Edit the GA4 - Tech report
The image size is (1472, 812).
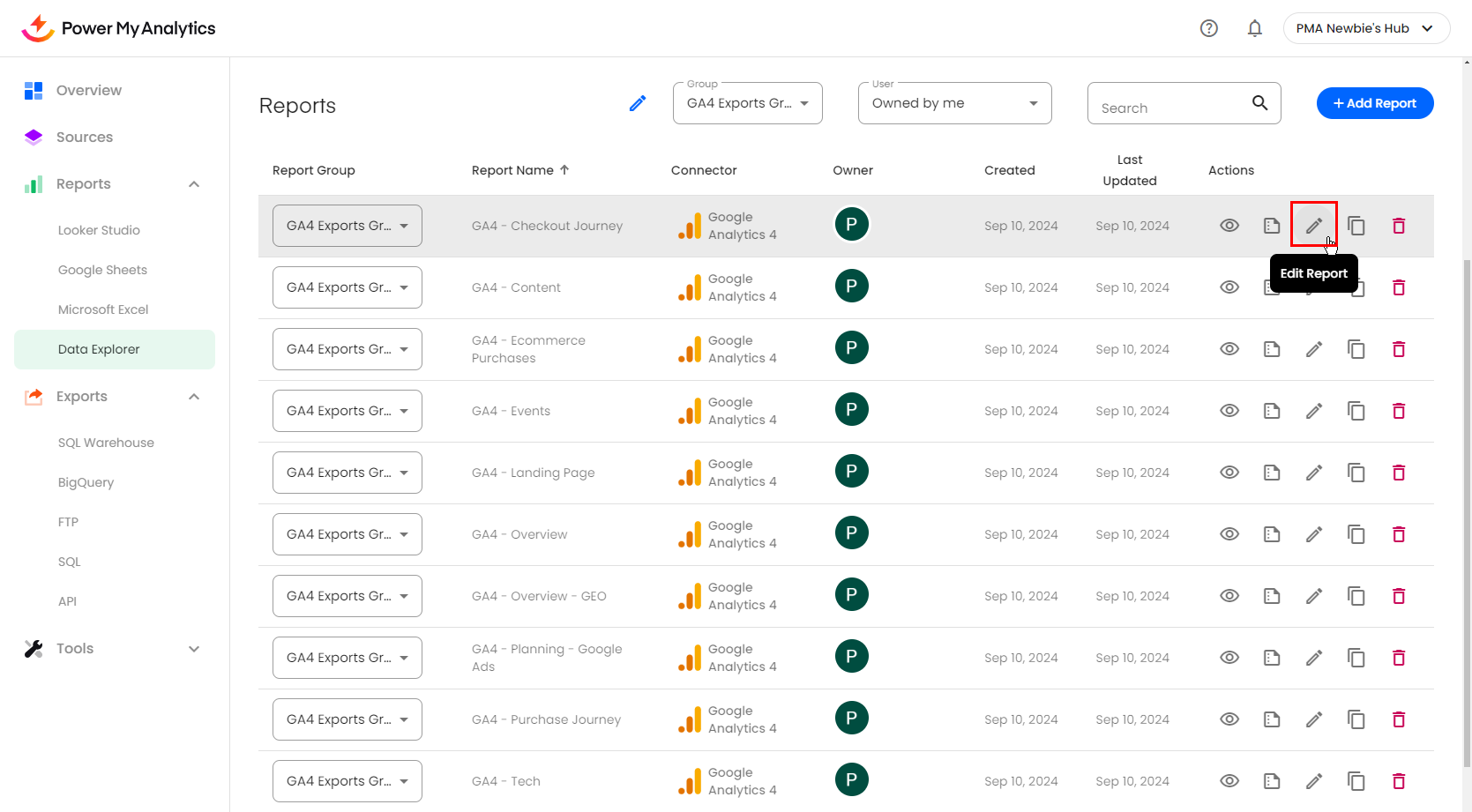coord(1313,781)
